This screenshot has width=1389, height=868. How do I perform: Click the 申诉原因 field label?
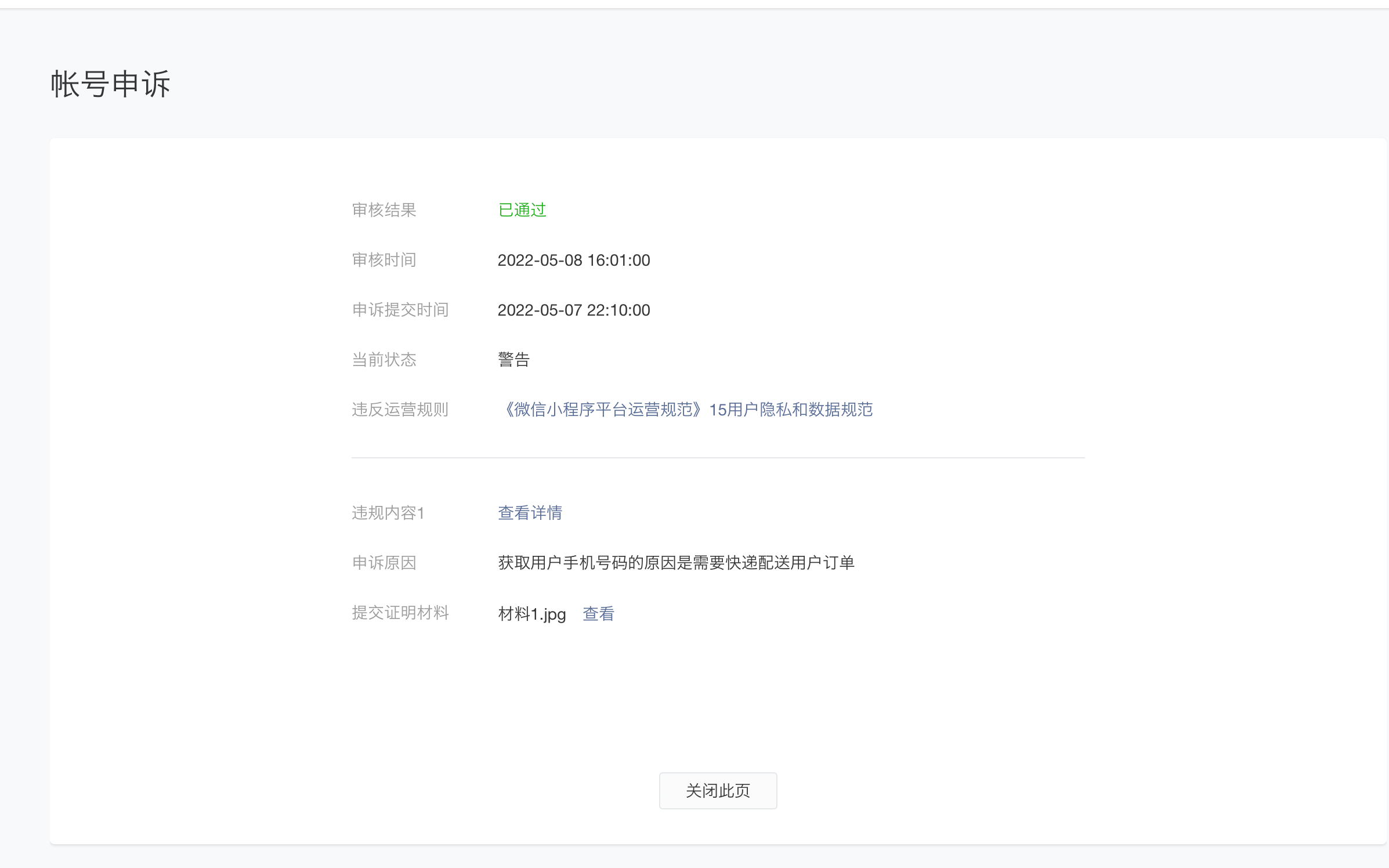[384, 563]
